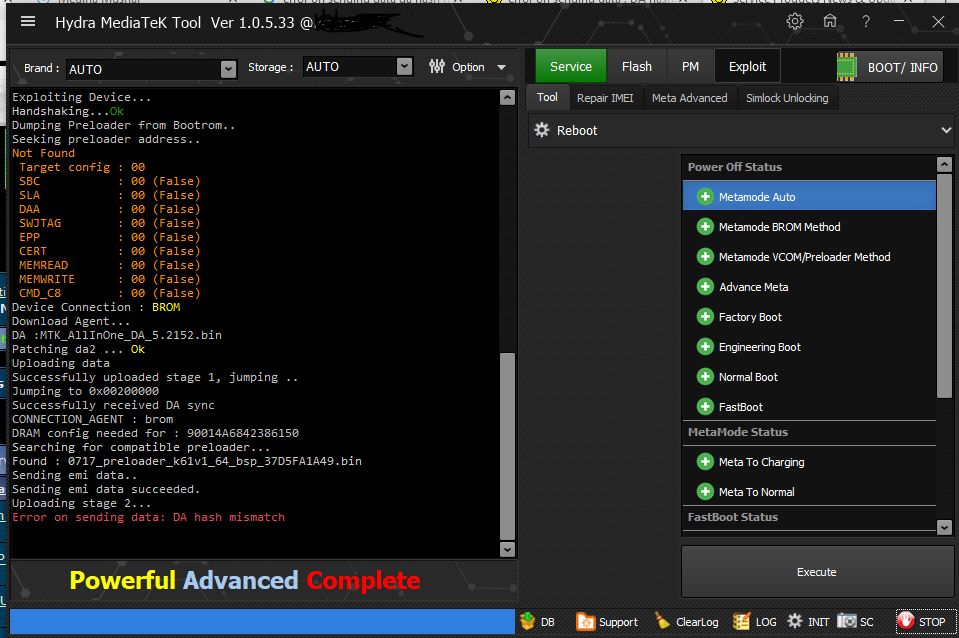Screen dimensions: 959x638
Task: Click the log scrollbar thumb
Action: (507, 445)
